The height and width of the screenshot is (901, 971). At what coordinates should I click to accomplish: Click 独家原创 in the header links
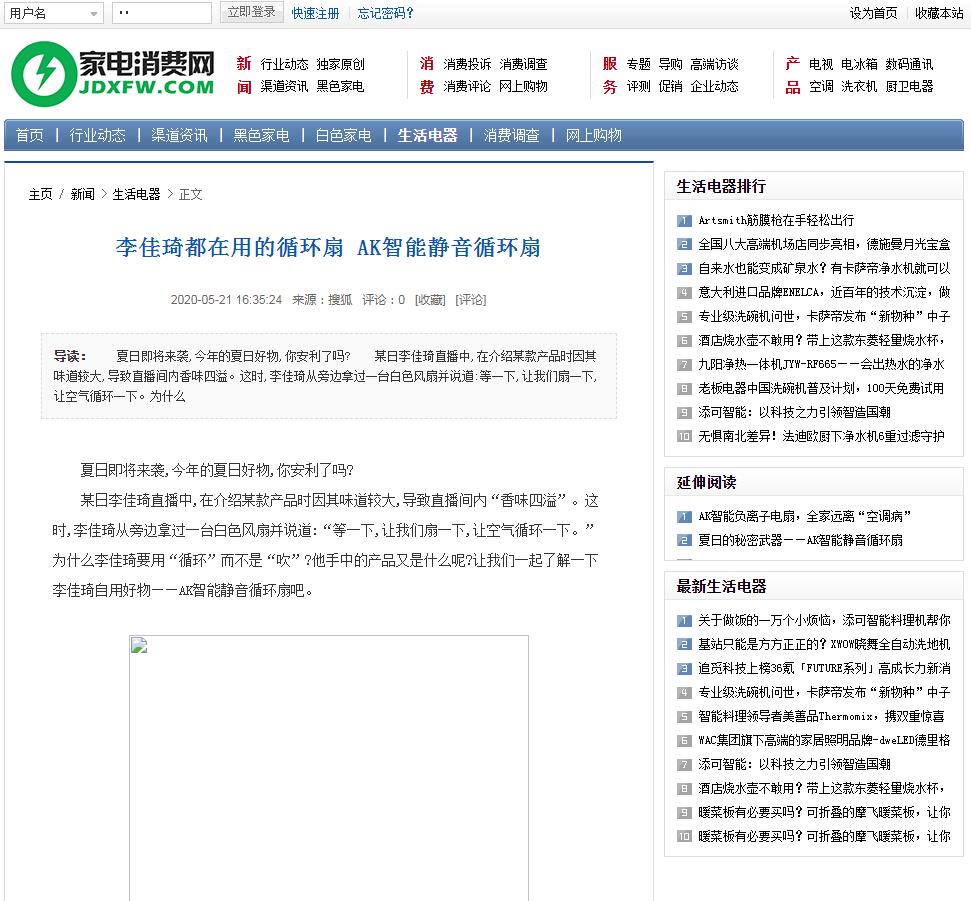click(x=341, y=64)
